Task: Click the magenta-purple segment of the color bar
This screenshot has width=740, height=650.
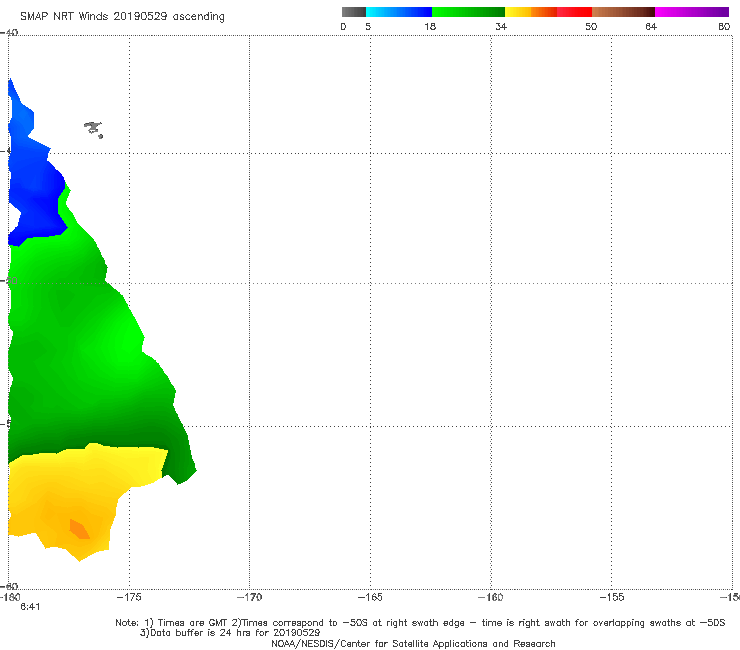Action: pos(692,12)
